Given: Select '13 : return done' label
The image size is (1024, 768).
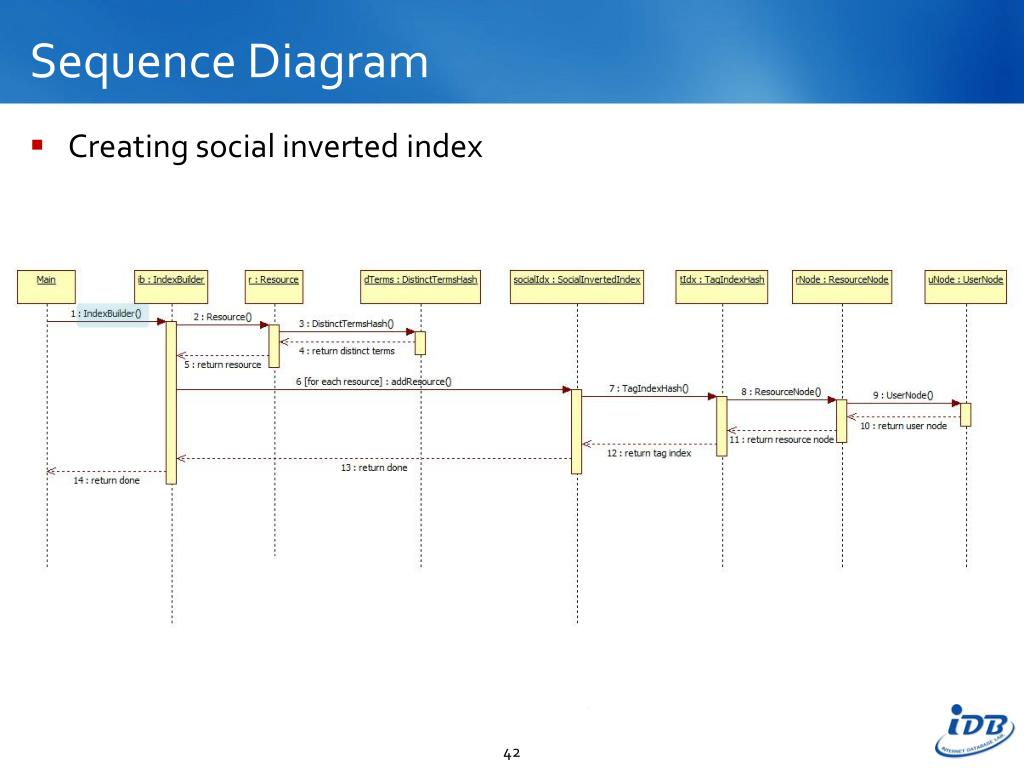Looking at the screenshot, I should (374, 468).
